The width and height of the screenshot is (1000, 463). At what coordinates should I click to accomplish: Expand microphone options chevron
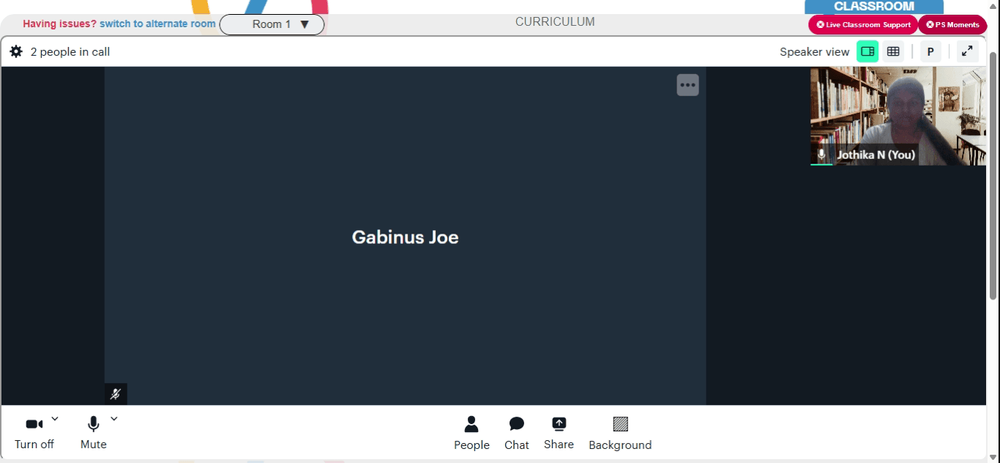coord(114,418)
